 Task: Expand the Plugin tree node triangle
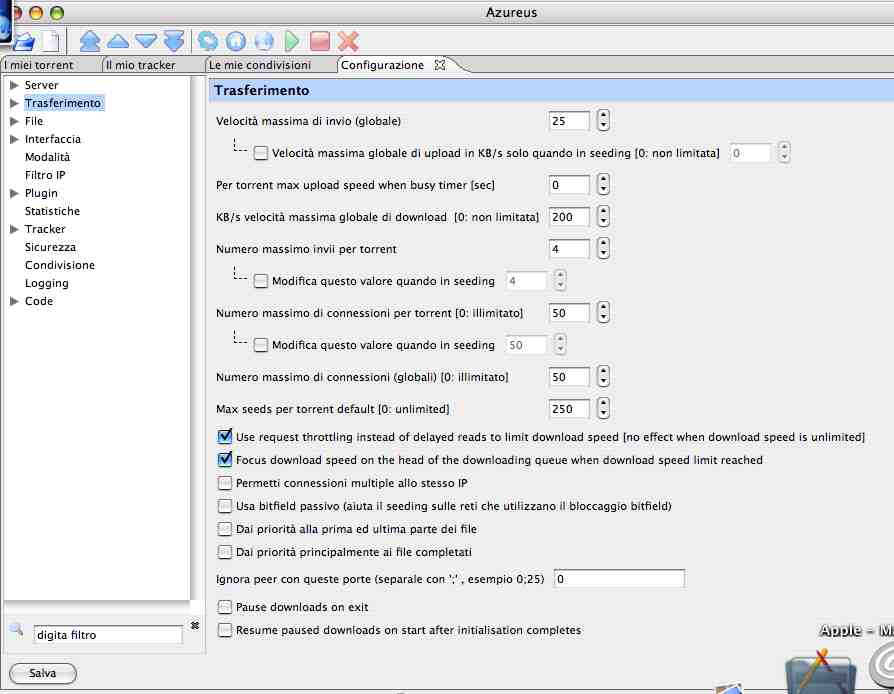pyautogui.click(x=15, y=193)
